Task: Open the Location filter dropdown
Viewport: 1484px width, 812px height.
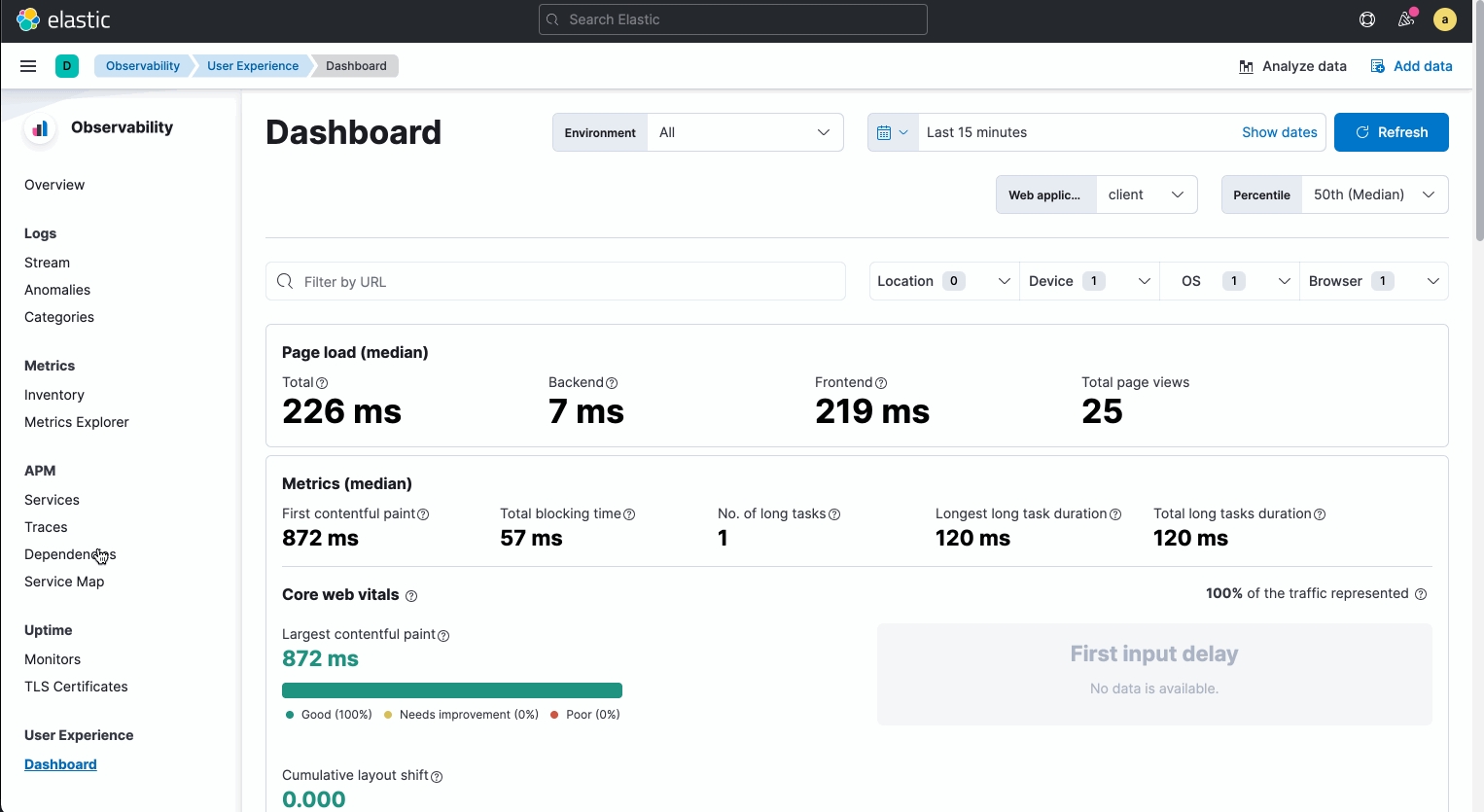Action: [x=943, y=281]
